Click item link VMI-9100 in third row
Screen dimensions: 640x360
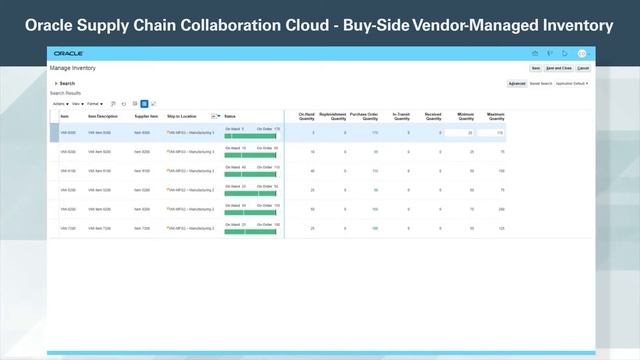pyautogui.click(x=68, y=171)
